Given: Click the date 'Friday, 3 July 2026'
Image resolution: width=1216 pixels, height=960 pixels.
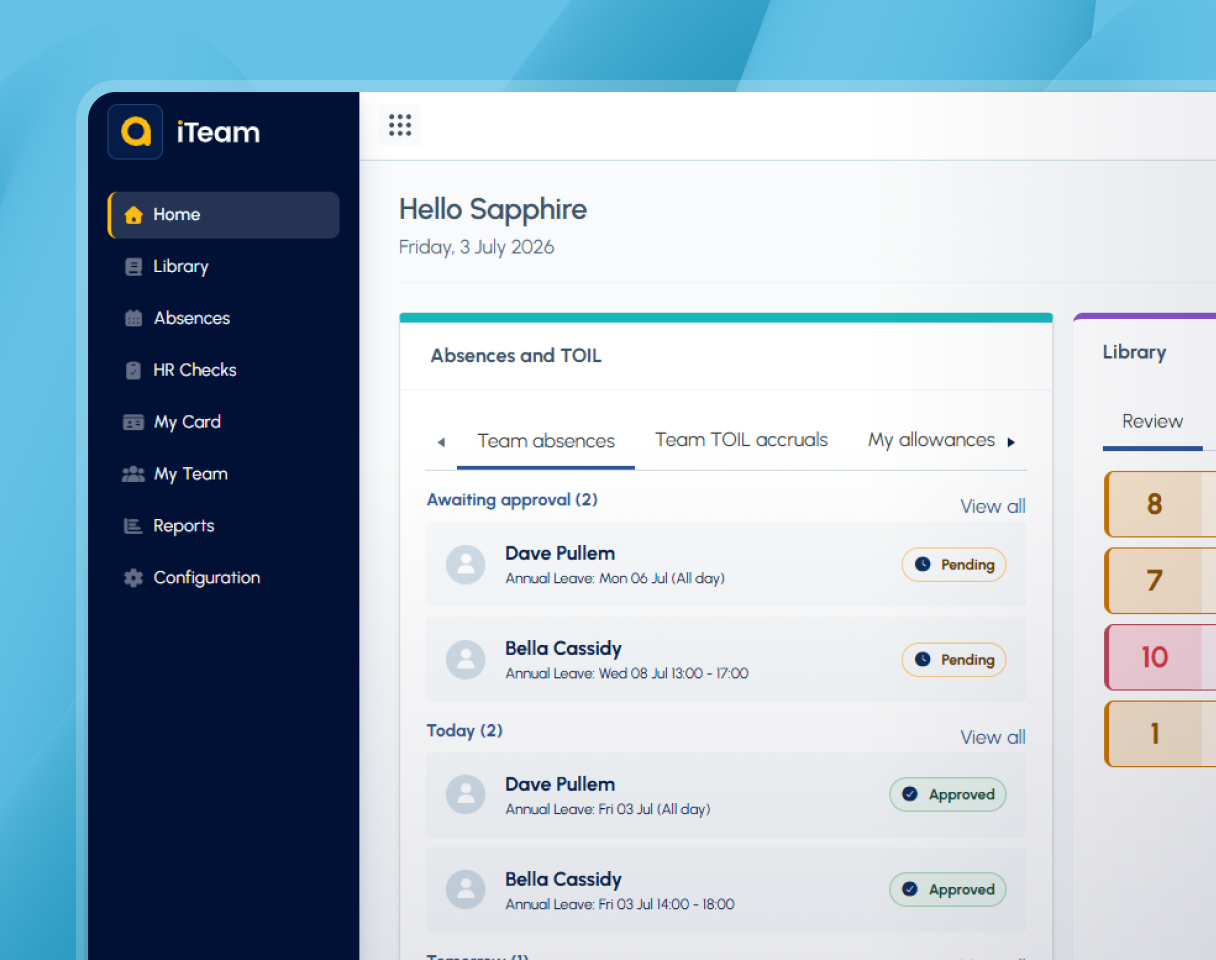Looking at the screenshot, I should pos(477,247).
